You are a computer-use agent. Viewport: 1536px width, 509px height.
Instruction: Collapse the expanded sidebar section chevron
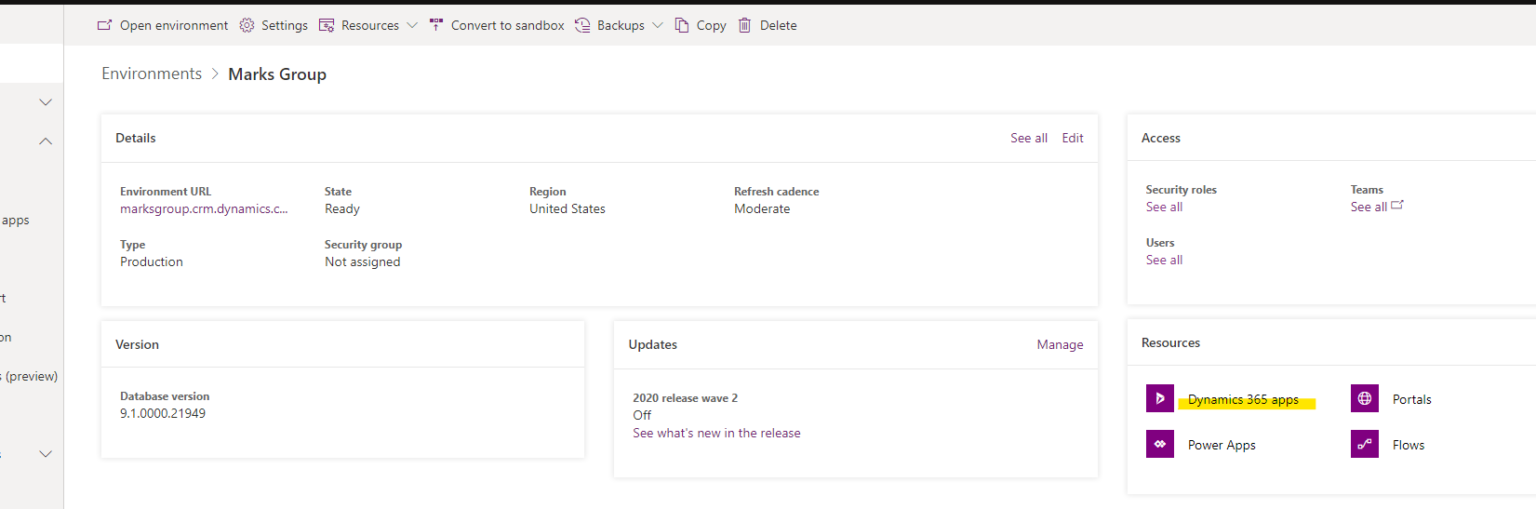45,142
